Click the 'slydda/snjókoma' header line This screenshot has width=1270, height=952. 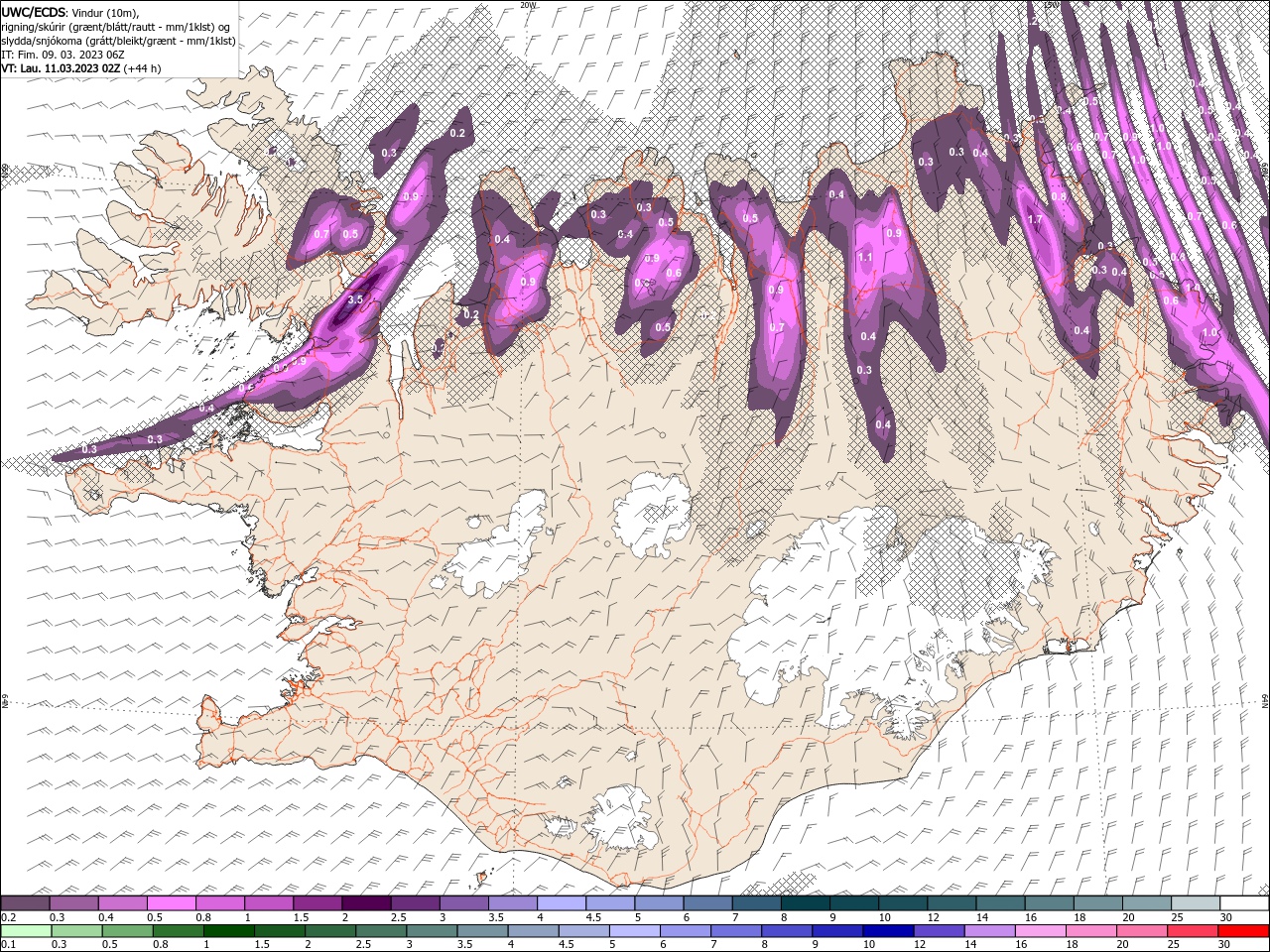point(118,41)
